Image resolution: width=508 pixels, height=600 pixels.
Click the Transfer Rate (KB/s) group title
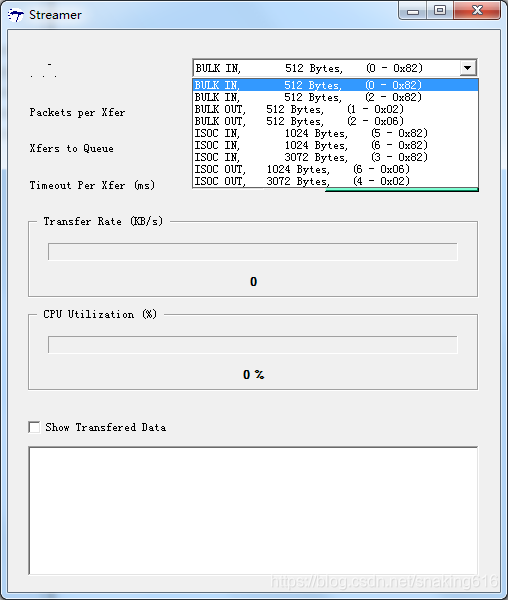103,221
